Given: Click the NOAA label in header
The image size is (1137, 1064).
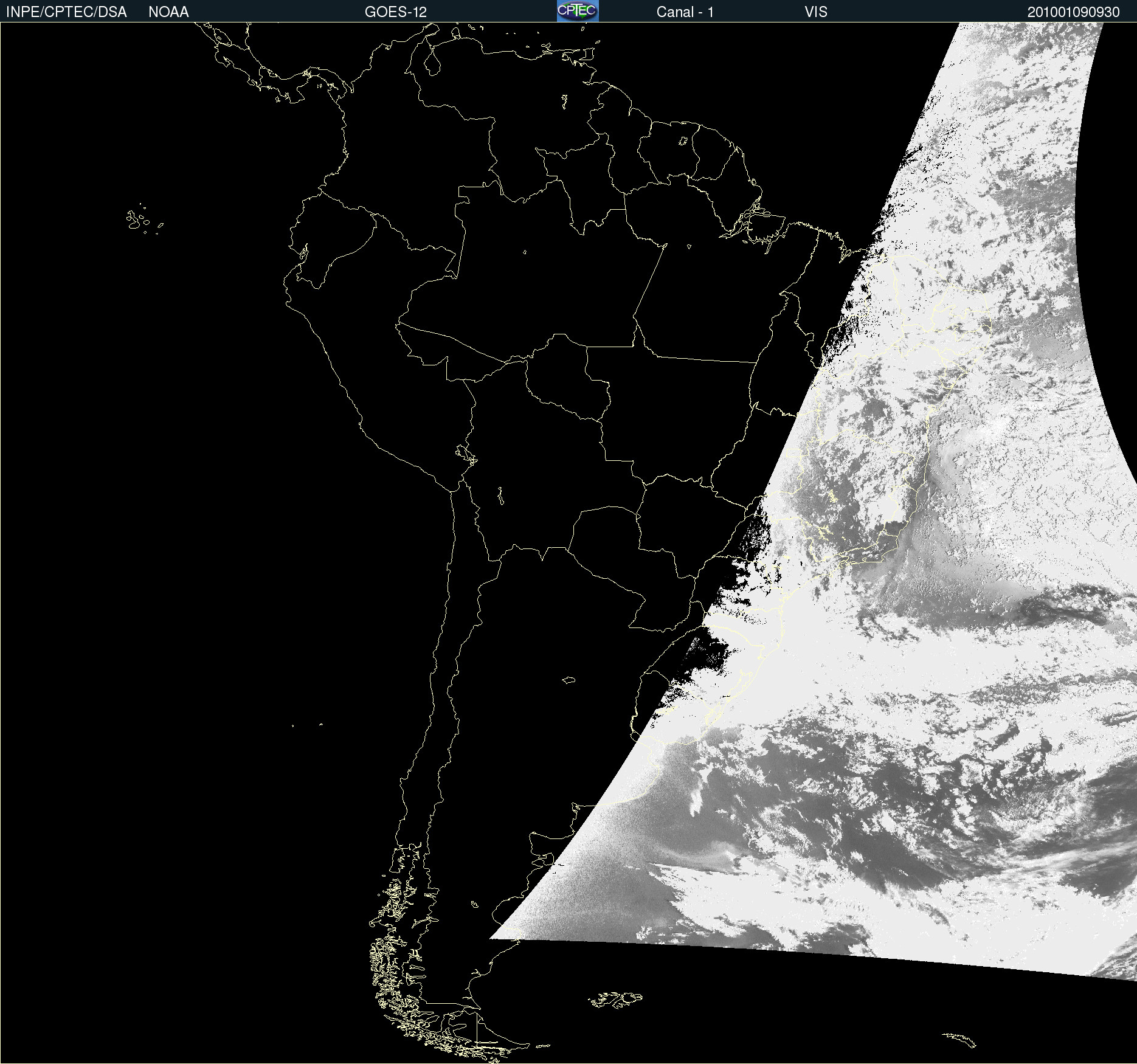Looking at the screenshot, I should pos(168,12).
